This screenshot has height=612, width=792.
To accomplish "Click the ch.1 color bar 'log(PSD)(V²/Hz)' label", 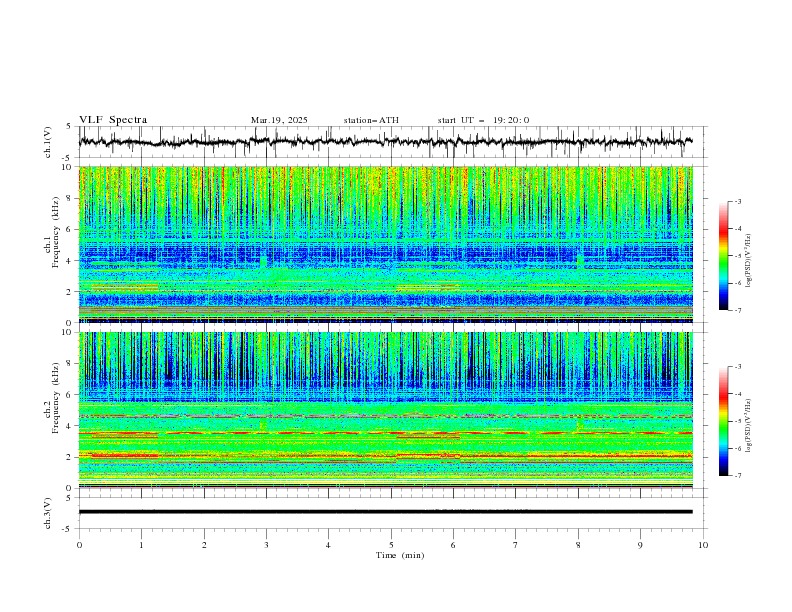I will pyautogui.click(x=749, y=261).
